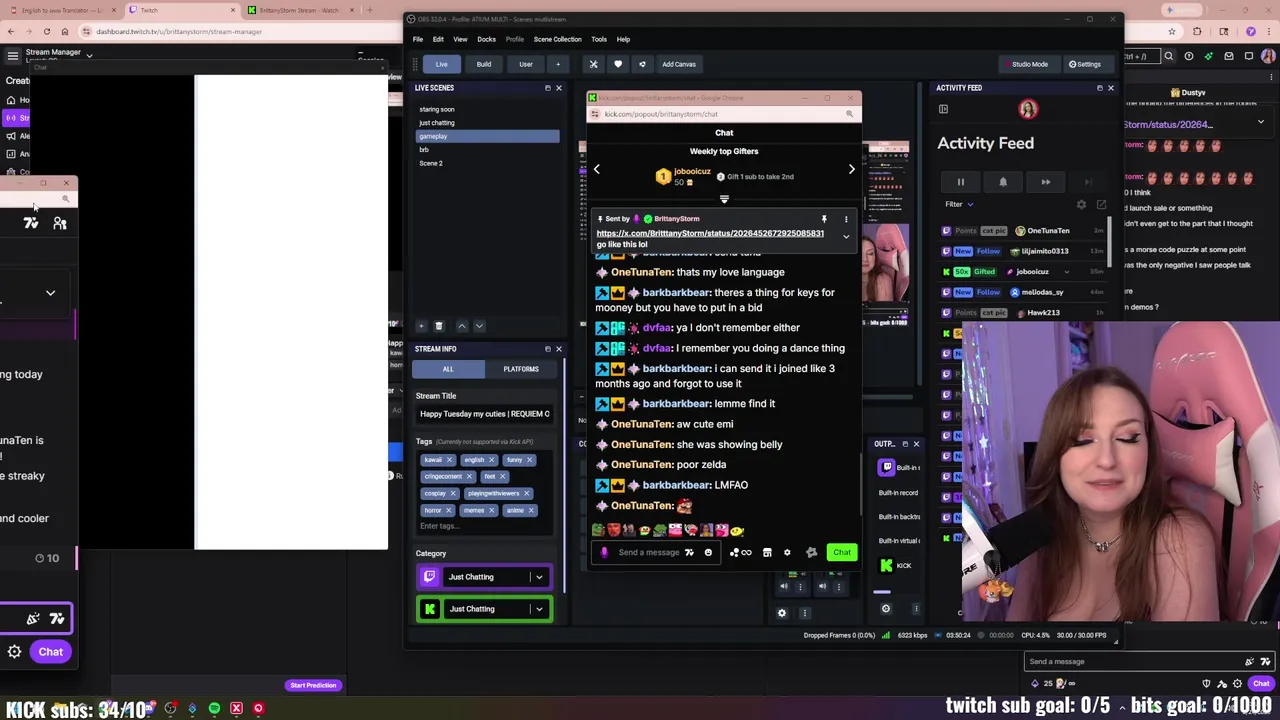Open audio mixer gear settings in OBS

point(782,613)
